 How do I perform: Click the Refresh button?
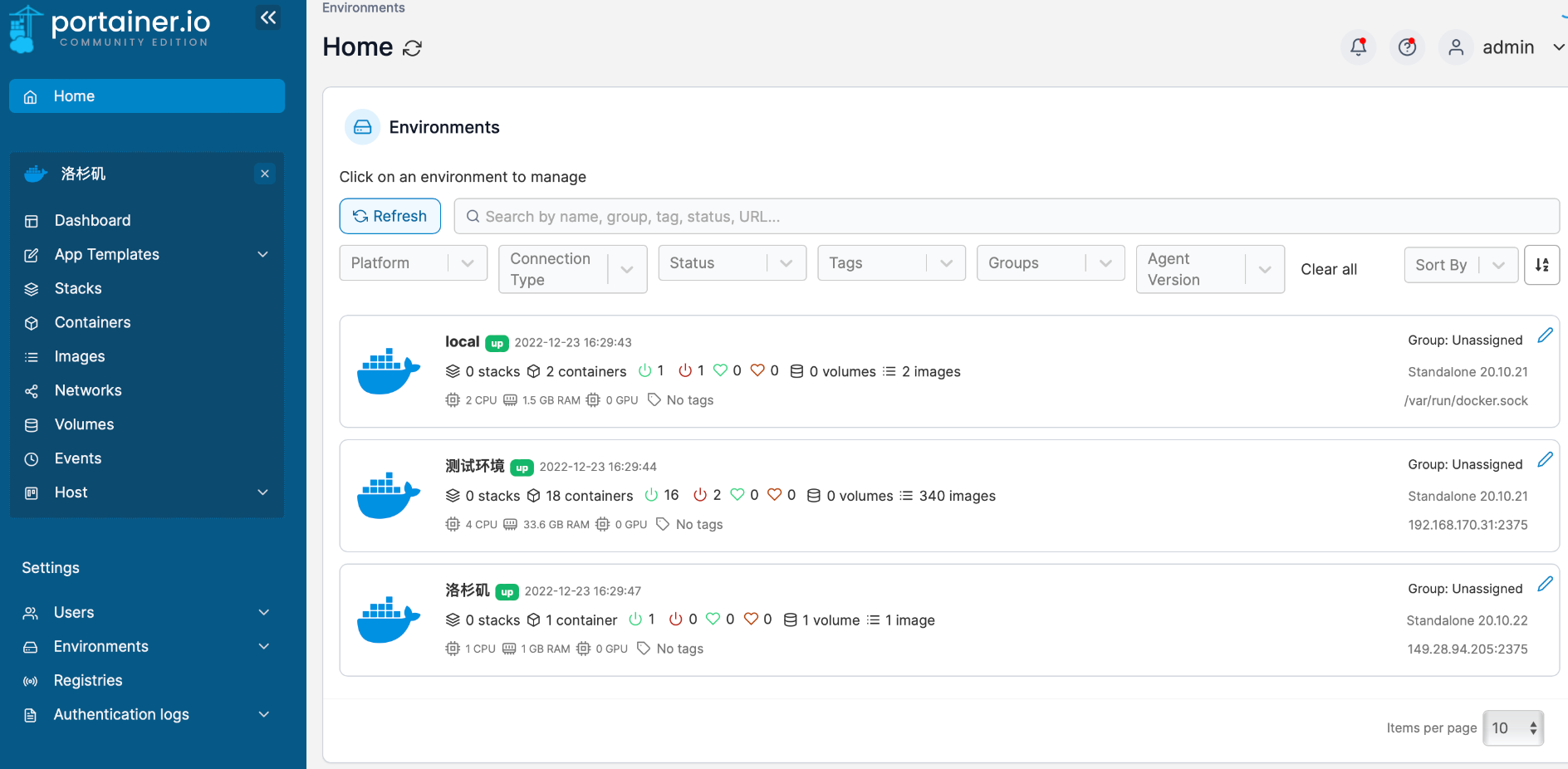390,216
